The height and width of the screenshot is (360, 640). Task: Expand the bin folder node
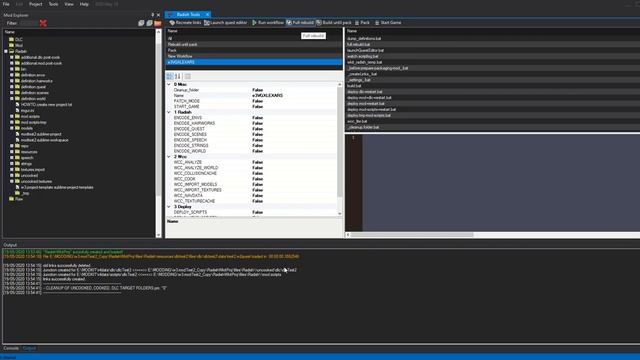click(12, 69)
